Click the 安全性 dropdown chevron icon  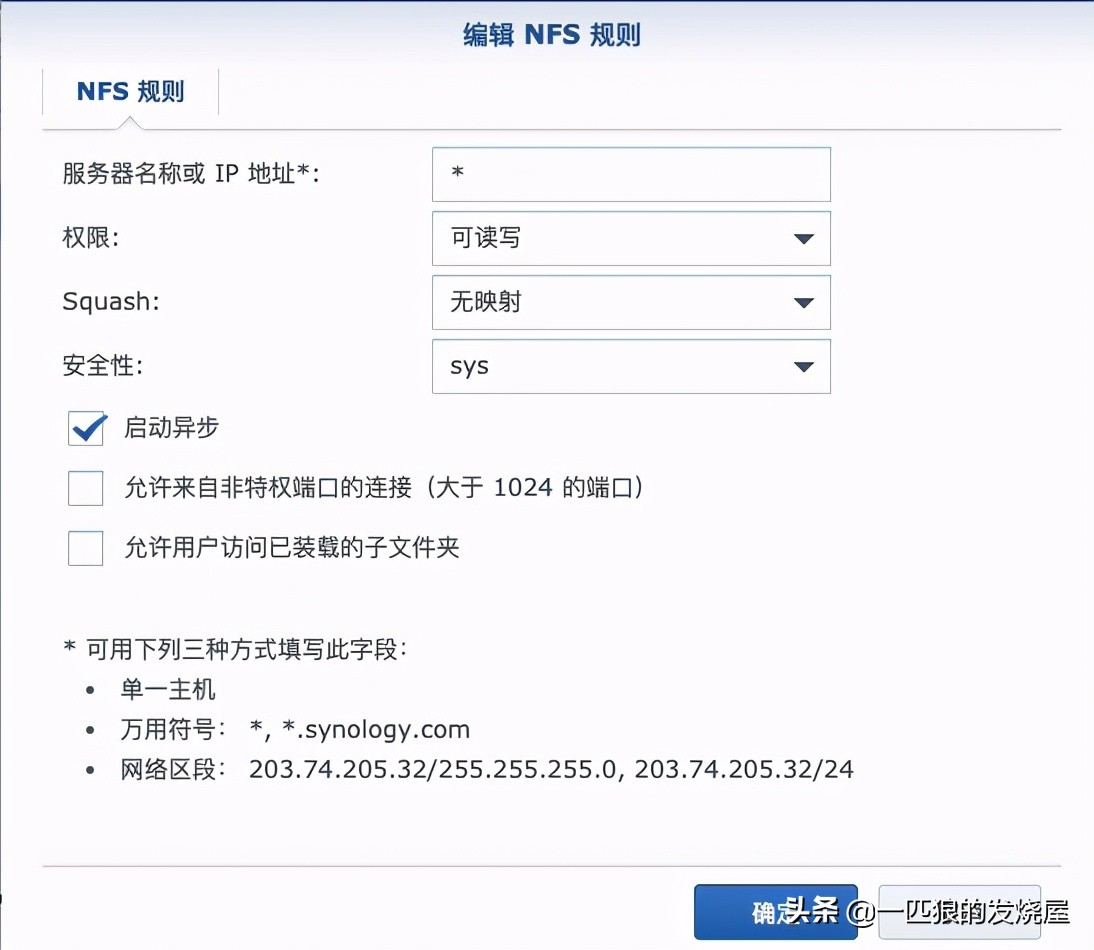(x=803, y=366)
